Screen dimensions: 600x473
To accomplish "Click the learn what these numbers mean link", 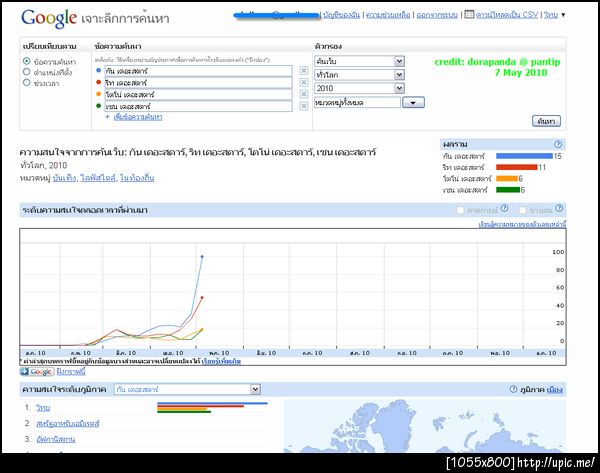I will coord(522,224).
